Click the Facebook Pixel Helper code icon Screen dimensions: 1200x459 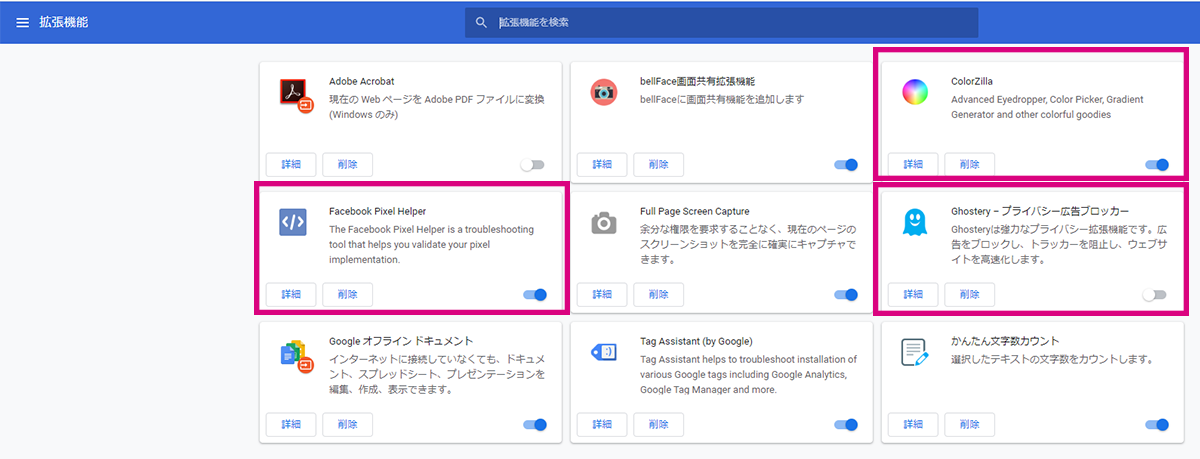tap(293, 222)
